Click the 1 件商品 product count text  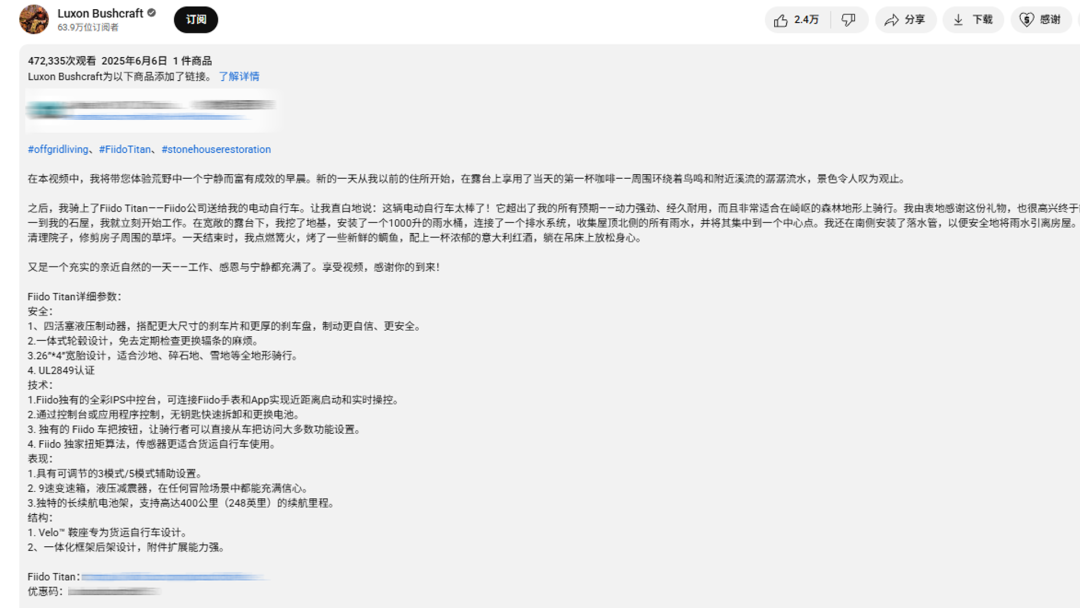[x=192, y=61]
